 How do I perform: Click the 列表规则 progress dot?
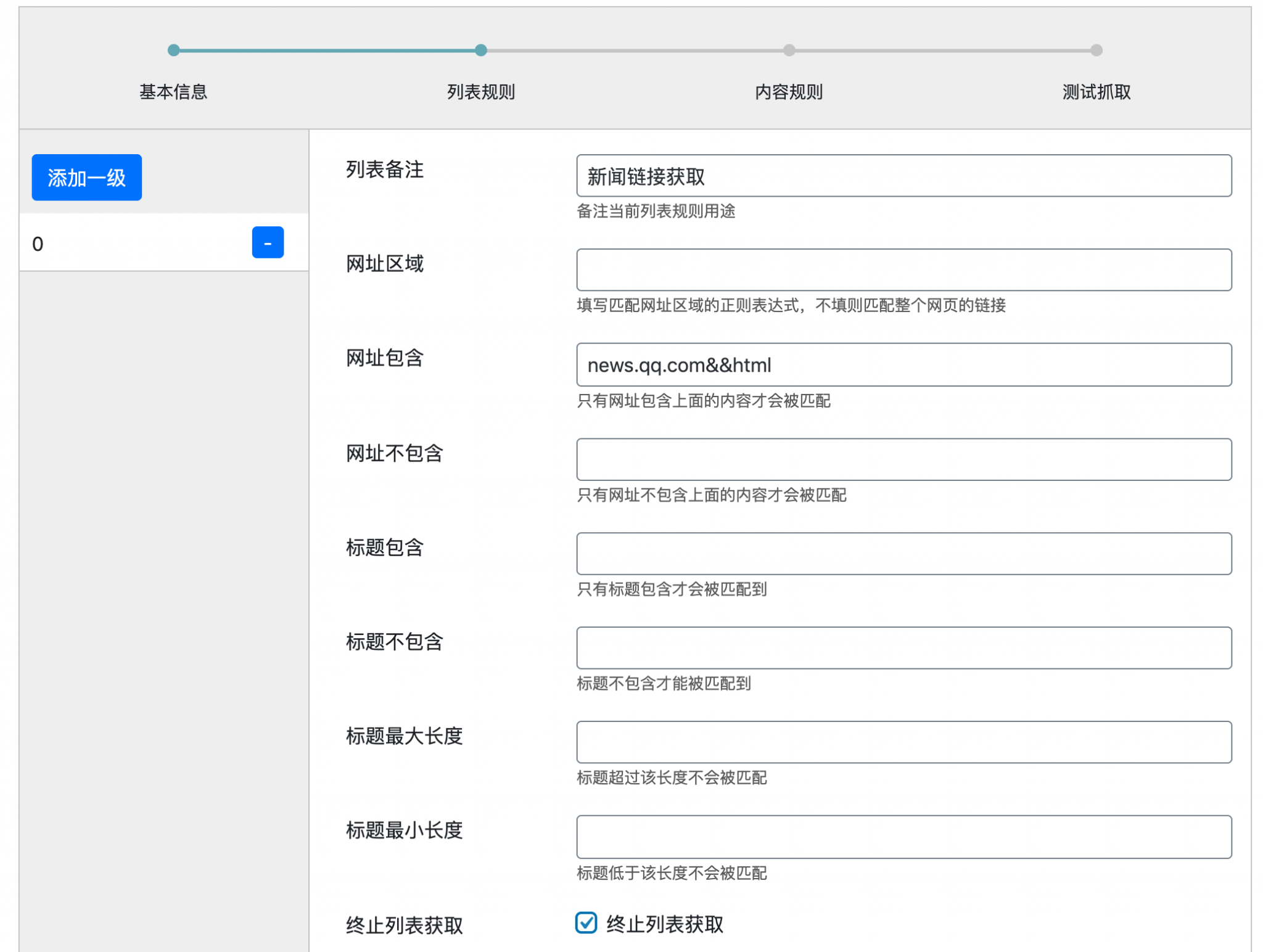pyautogui.click(x=481, y=50)
